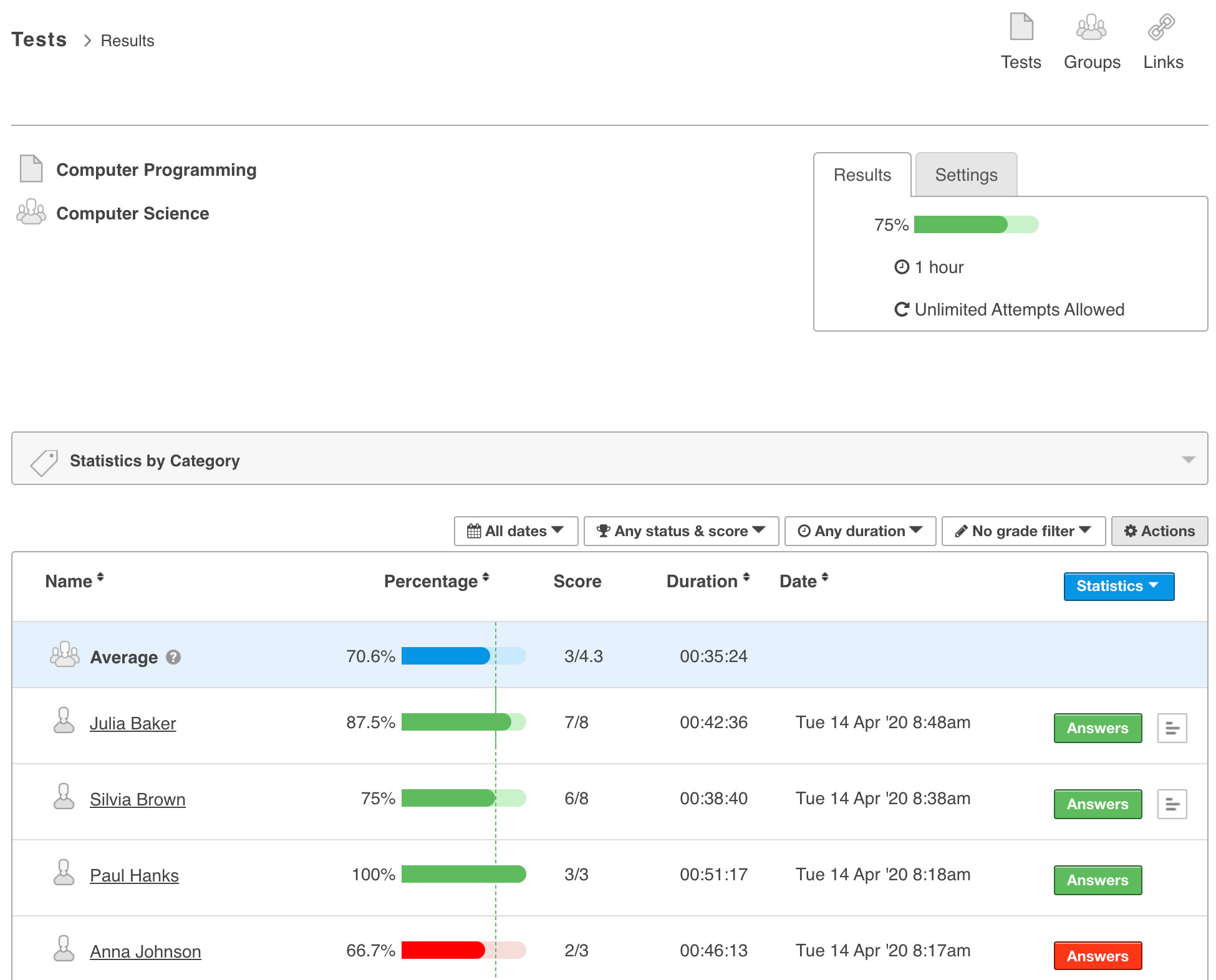View Anna Johnson's Answers

point(1097,956)
